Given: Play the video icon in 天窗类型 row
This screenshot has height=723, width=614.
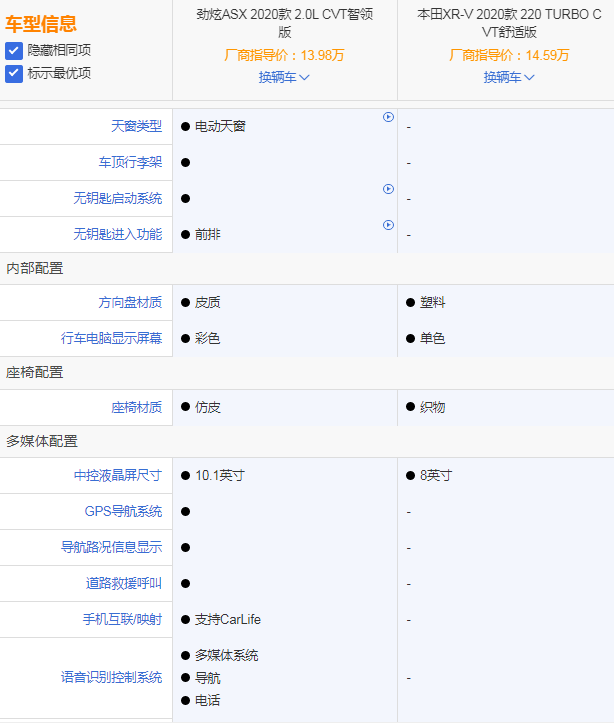Looking at the screenshot, I should tap(388, 117).
